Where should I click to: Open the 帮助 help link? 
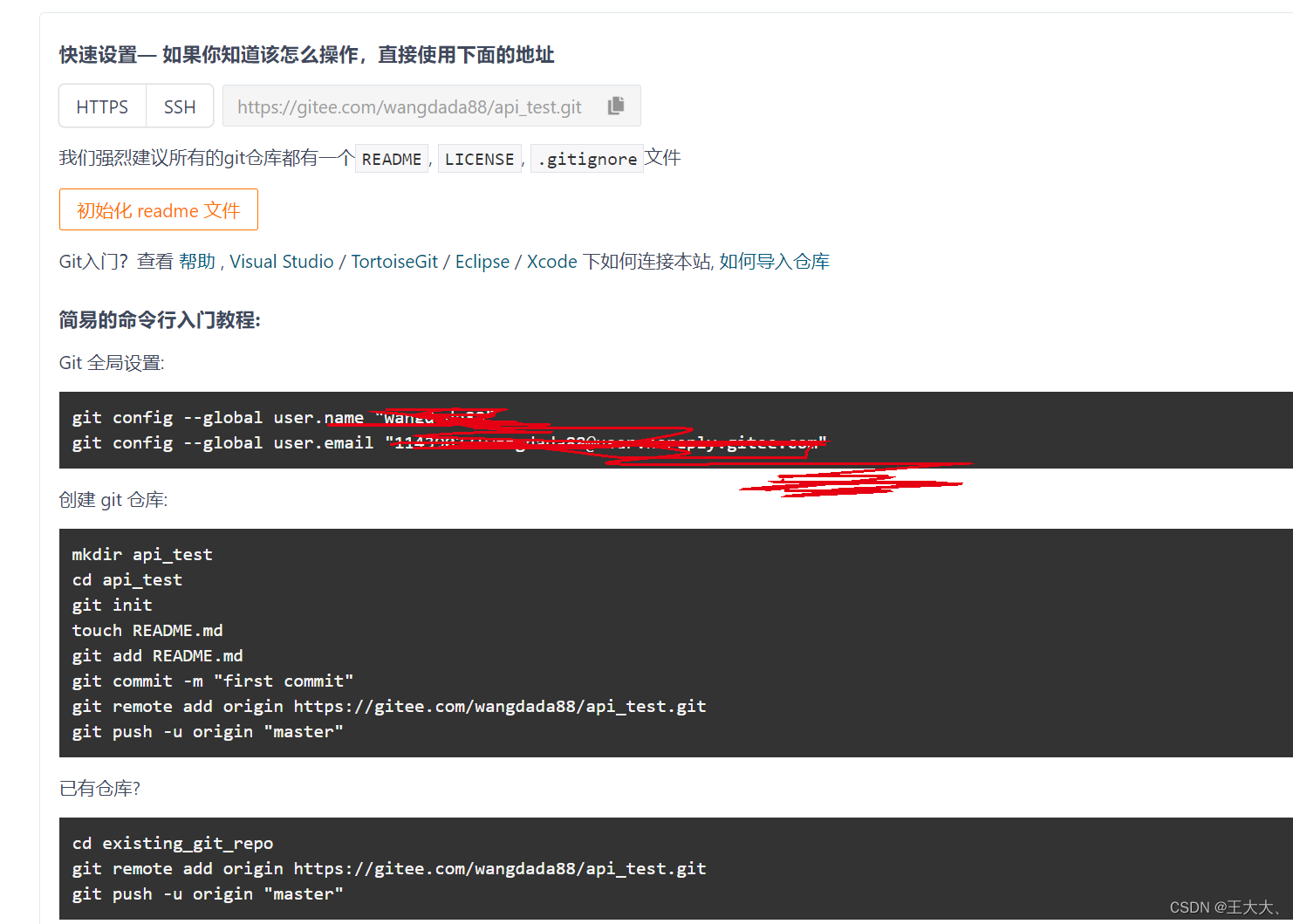click(x=197, y=262)
